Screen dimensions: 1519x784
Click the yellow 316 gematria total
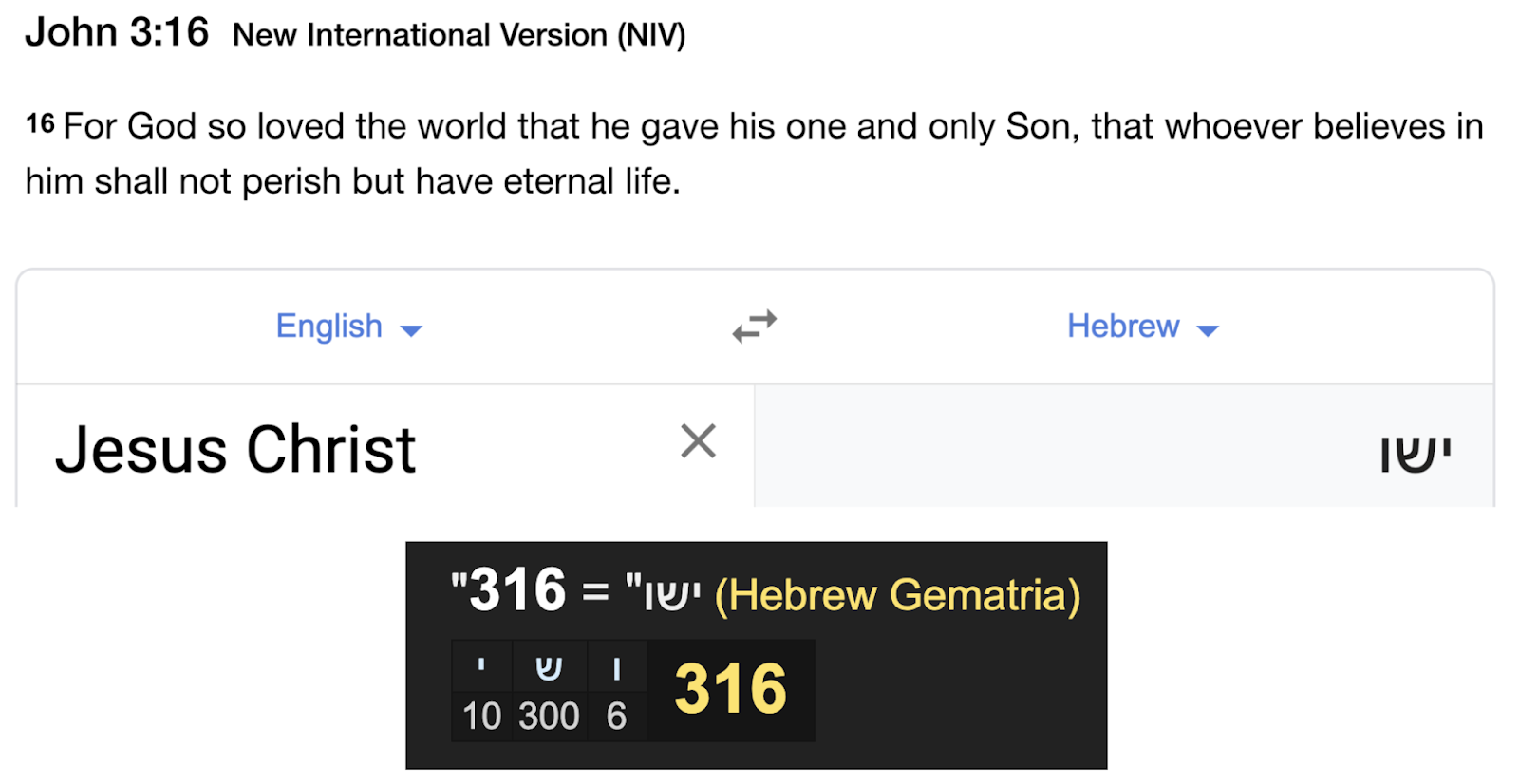[x=730, y=689]
